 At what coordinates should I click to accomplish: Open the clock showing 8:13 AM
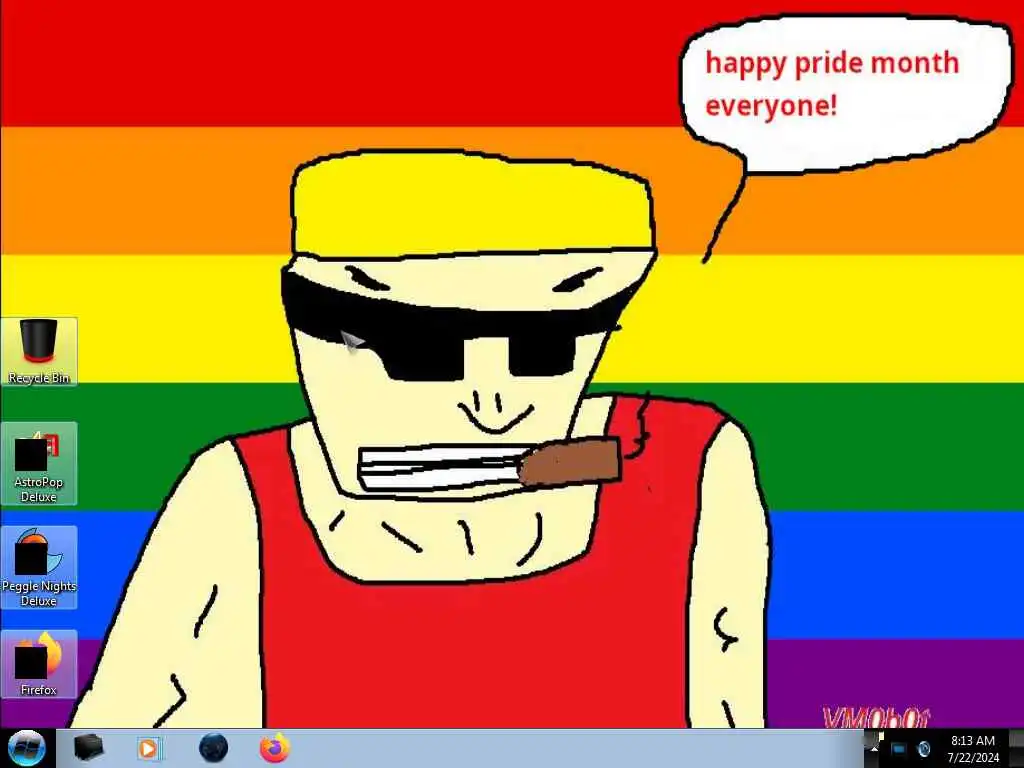pos(973,749)
